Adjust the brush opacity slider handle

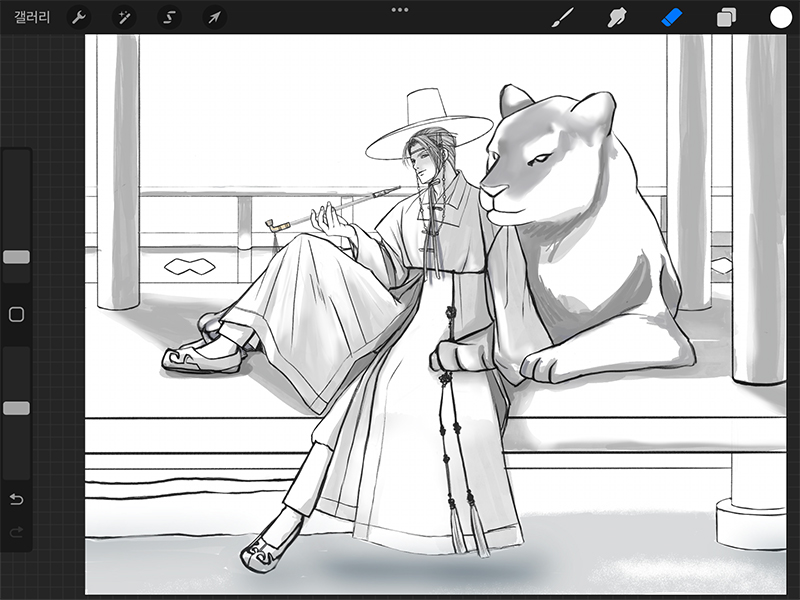(x=16, y=408)
